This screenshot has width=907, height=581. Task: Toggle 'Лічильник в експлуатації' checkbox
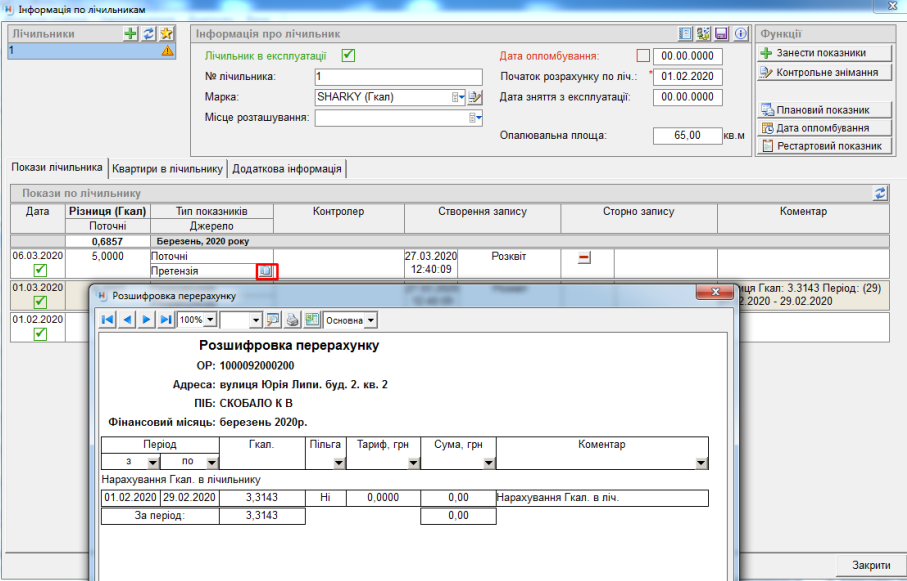coord(348,55)
